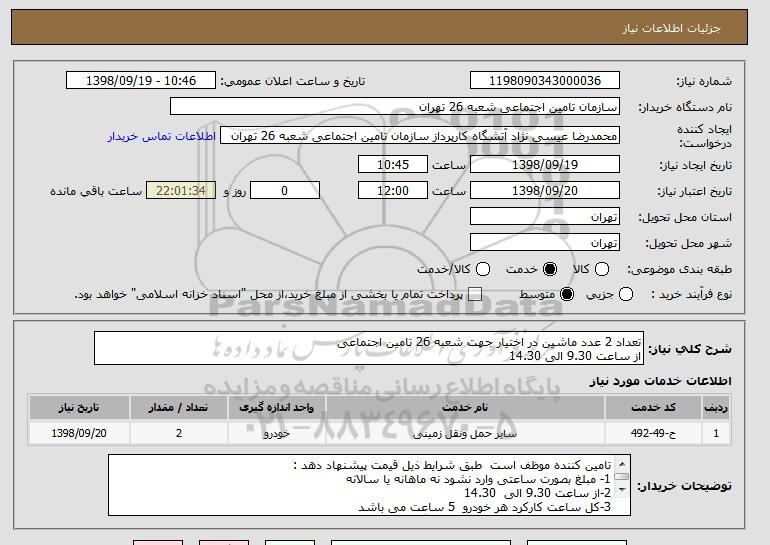The height and width of the screenshot is (545, 770).
Task: Click the quantity cell showing 2
Action: coord(178,433)
